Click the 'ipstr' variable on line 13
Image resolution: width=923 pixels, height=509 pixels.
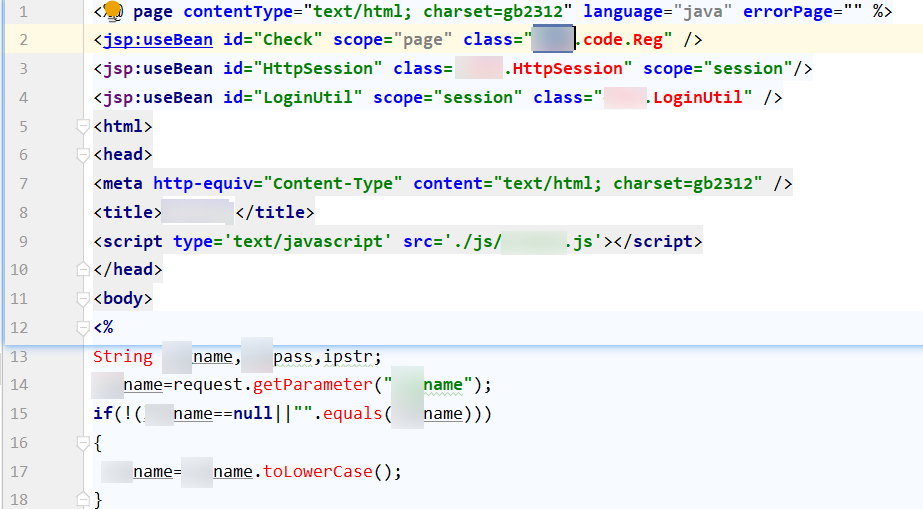[x=347, y=357]
